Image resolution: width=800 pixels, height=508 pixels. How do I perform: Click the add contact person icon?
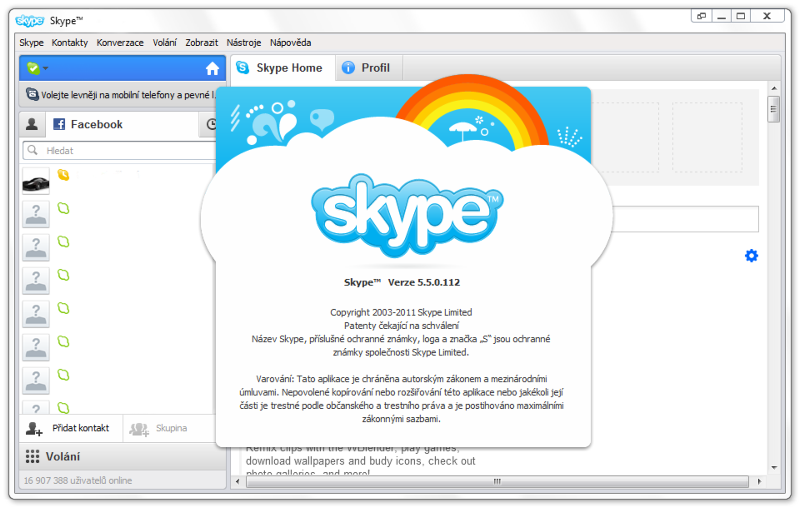tap(34, 428)
